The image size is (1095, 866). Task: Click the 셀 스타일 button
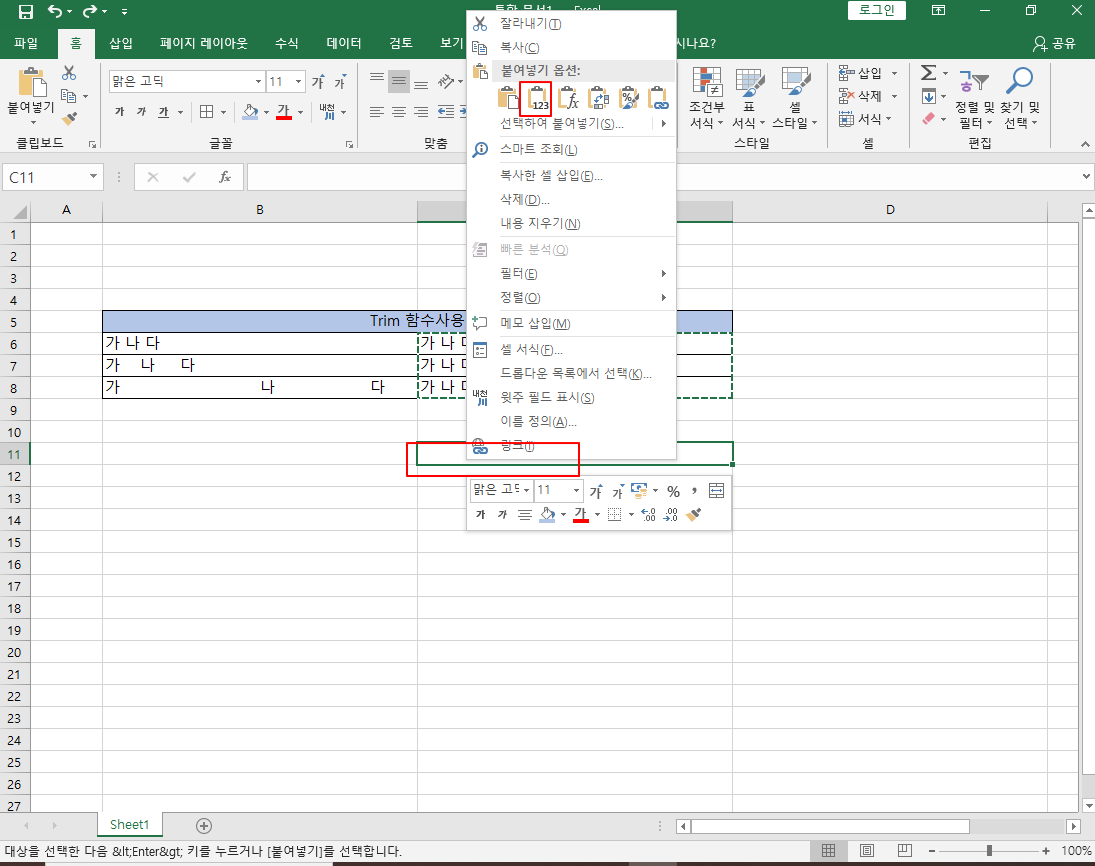(794, 98)
